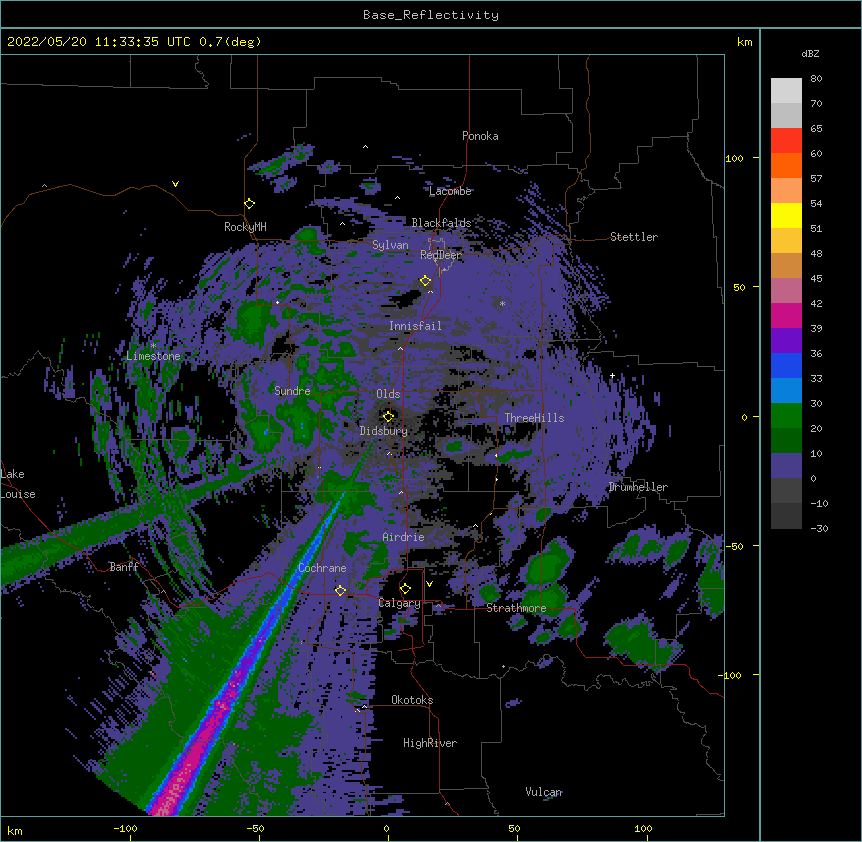Click the Ponoka city label

click(480, 136)
